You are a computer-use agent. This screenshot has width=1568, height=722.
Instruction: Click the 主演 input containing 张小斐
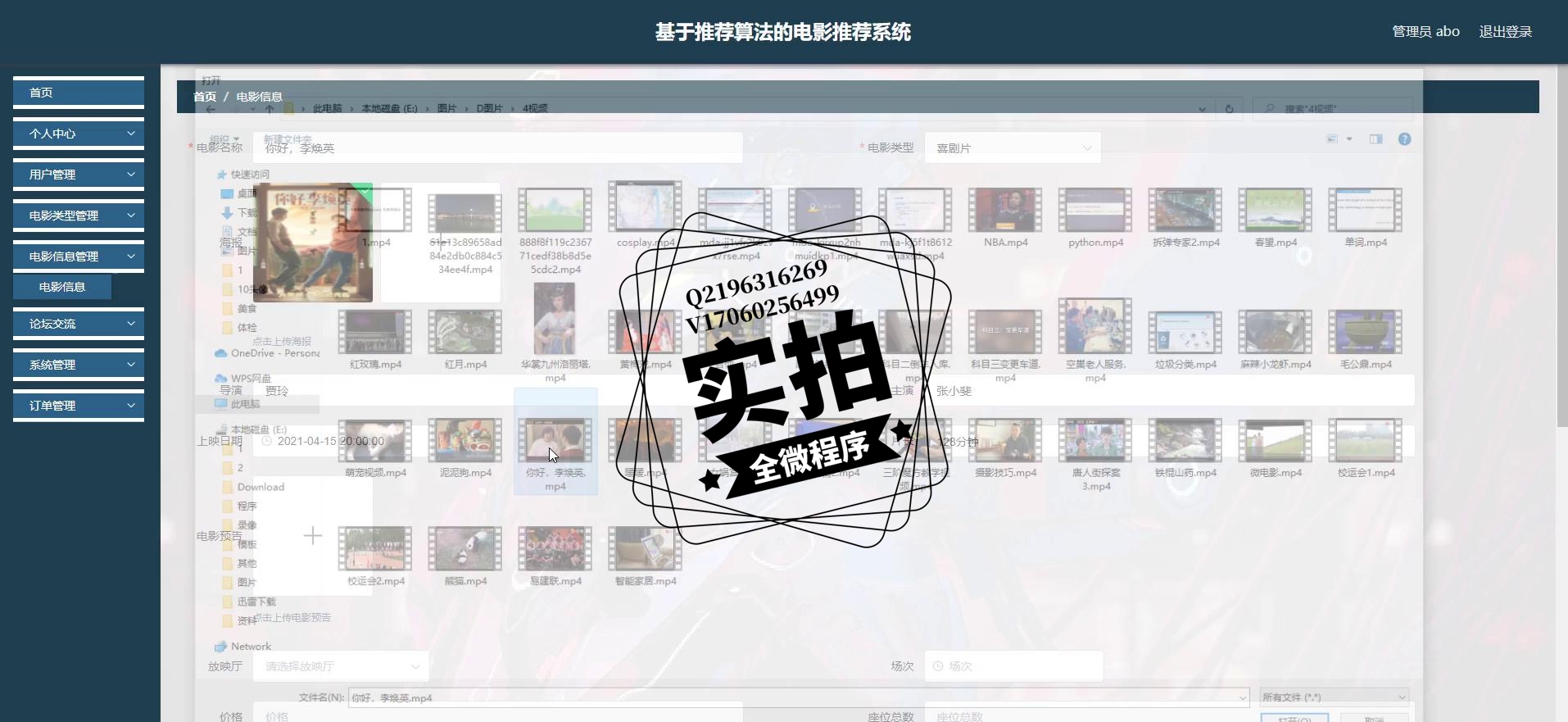tap(1170, 391)
